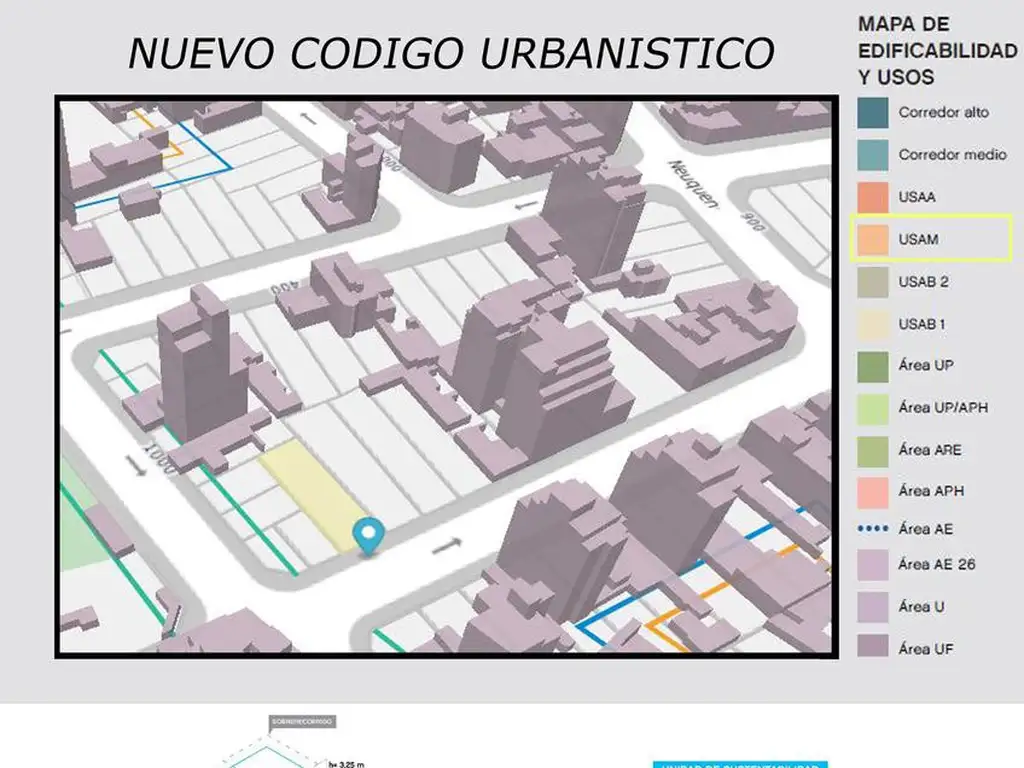Viewport: 1024px width, 768px height.
Task: Click the Área U legend swatch
Action: tap(872, 607)
